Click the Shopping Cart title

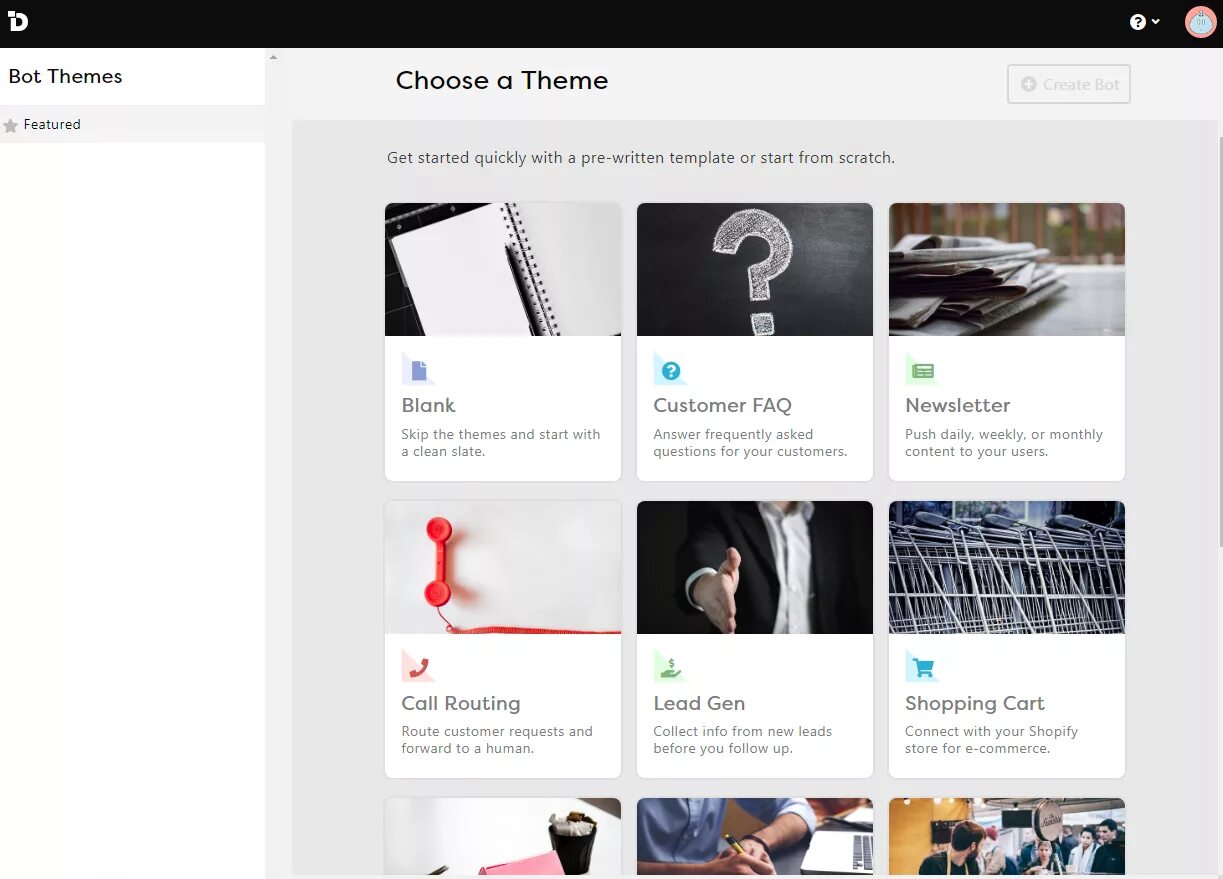pyautogui.click(x=974, y=703)
